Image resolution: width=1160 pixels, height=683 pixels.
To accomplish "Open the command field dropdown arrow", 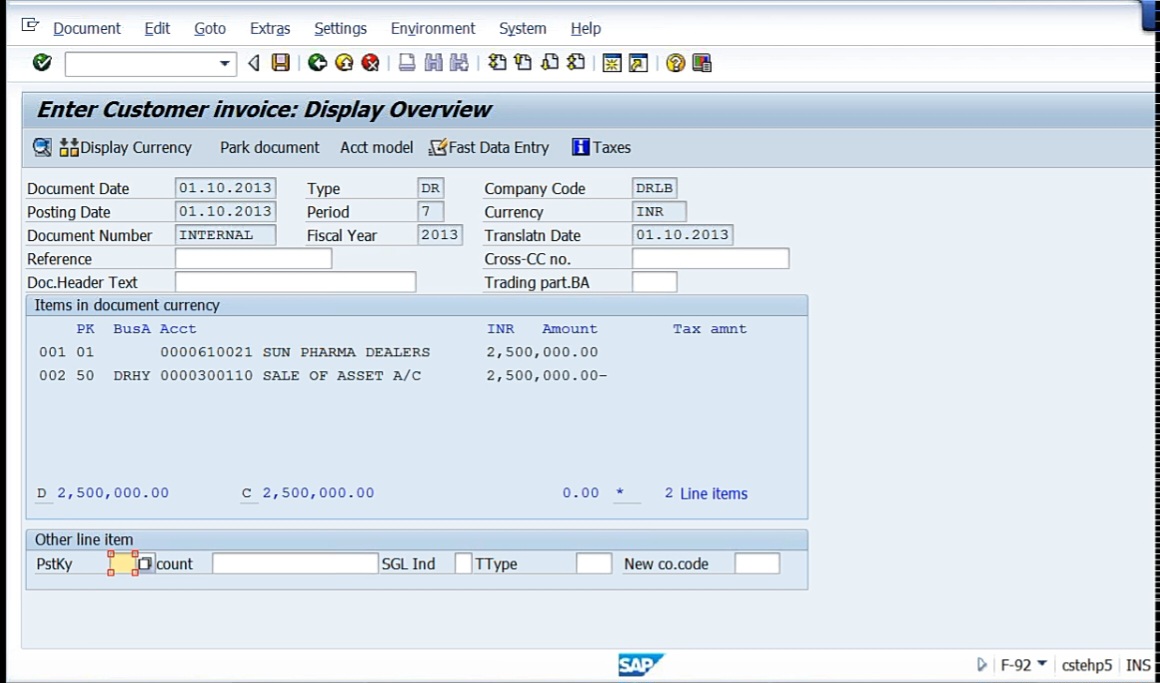I will 224,64.
